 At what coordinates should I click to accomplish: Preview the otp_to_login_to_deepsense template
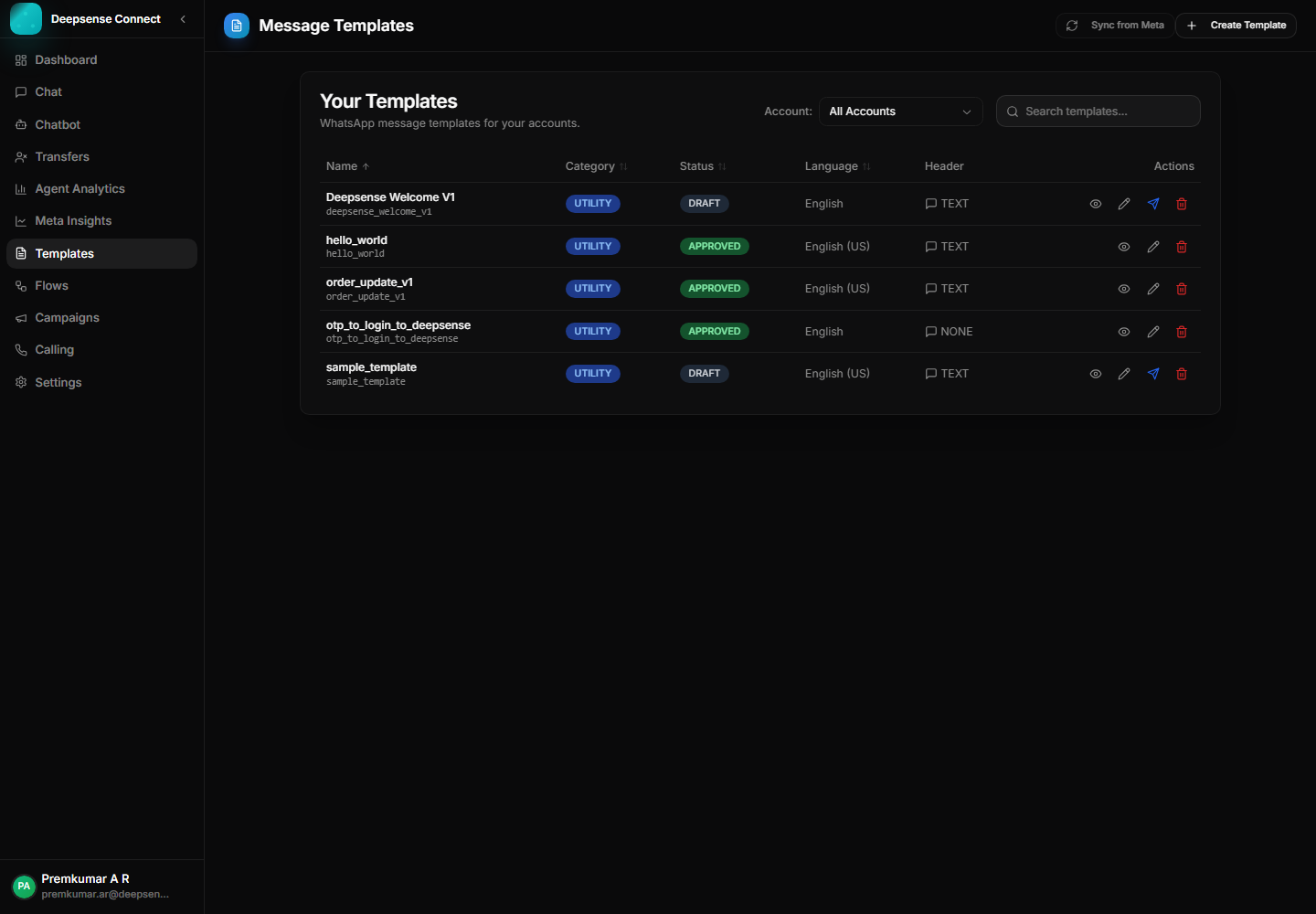click(x=1124, y=332)
